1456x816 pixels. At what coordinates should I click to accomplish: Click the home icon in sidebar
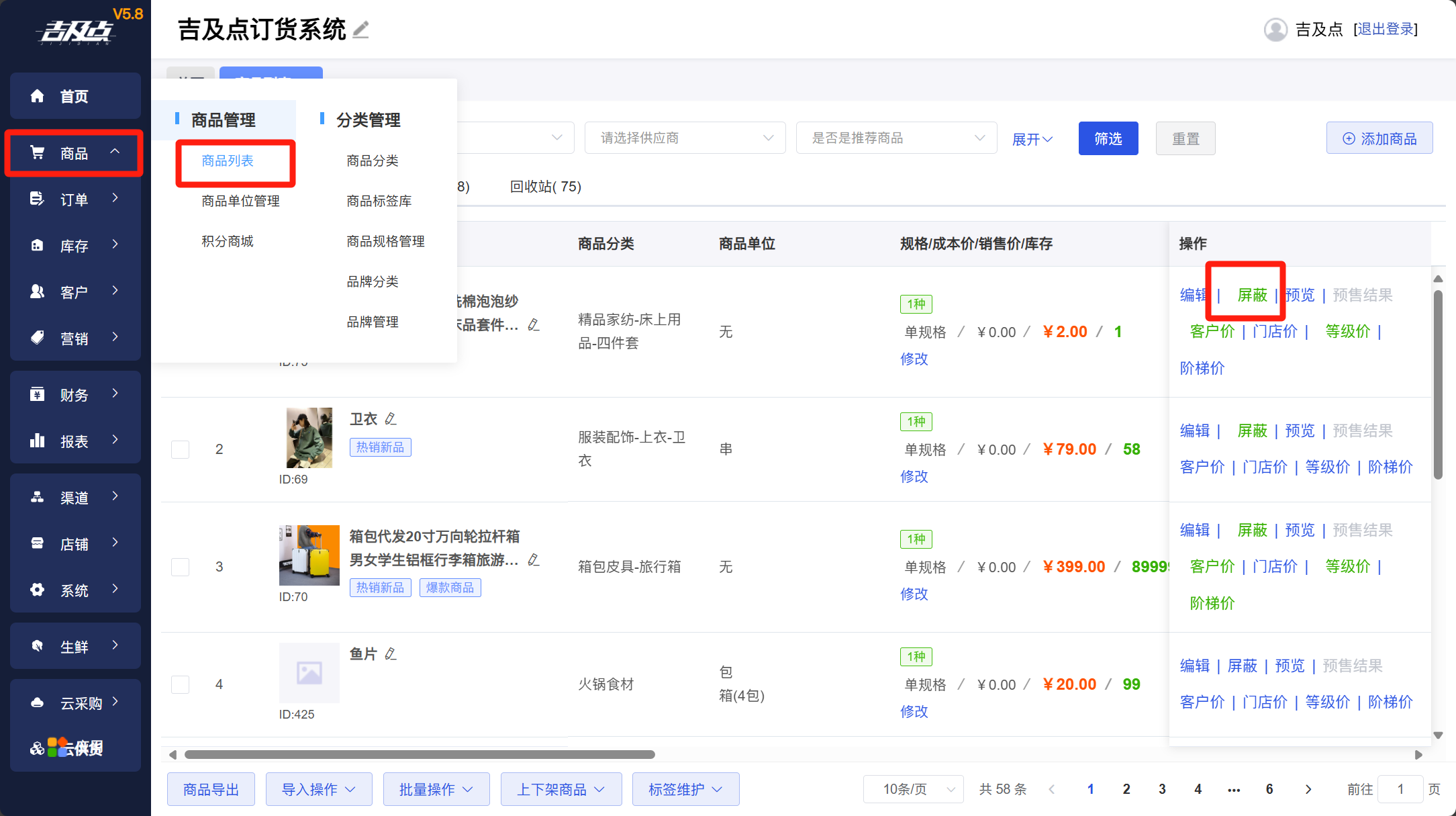coord(38,96)
